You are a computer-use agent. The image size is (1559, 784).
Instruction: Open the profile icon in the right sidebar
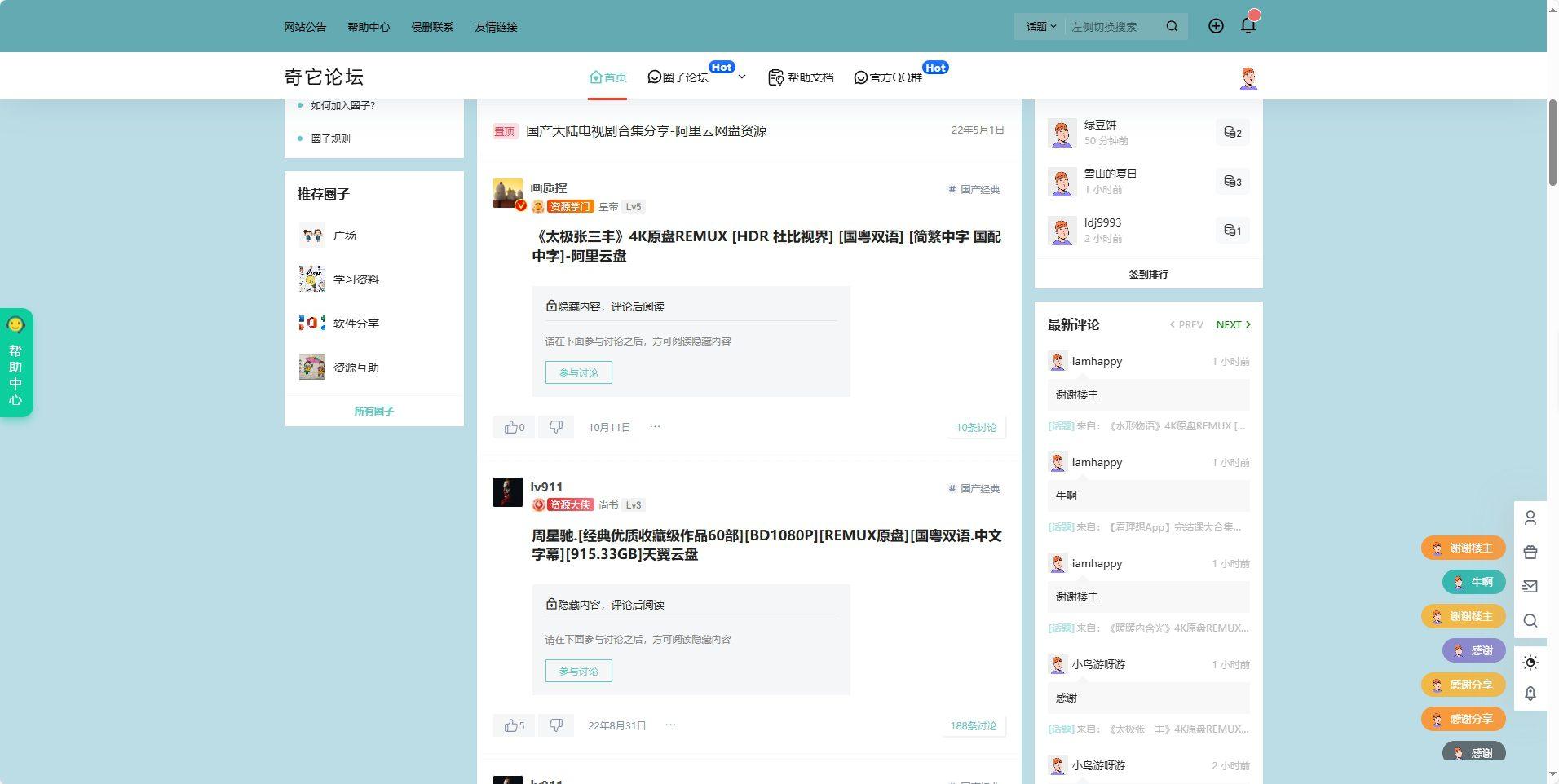point(1530,518)
